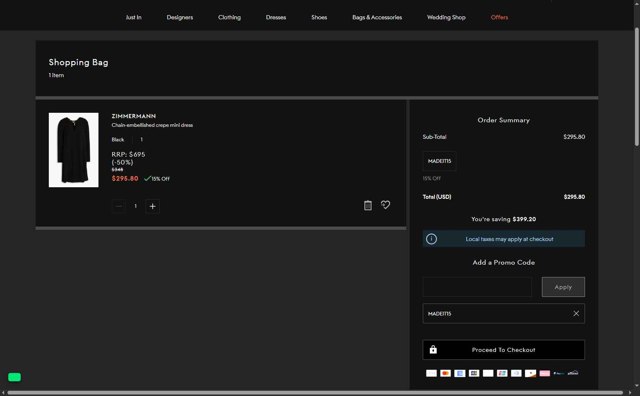The height and width of the screenshot is (396, 640).
Task: Click the MADEIT15 promo chip in summary
Action: click(440, 161)
